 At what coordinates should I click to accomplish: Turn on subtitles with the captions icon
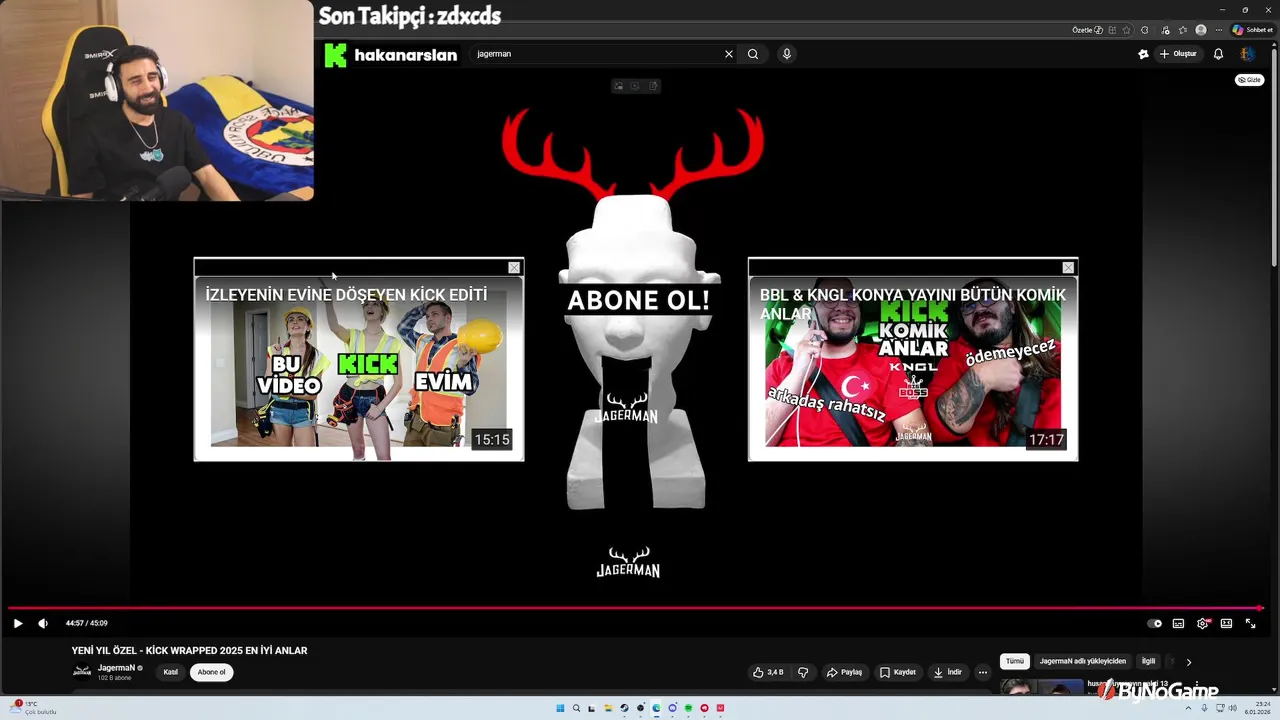pyautogui.click(x=1178, y=623)
